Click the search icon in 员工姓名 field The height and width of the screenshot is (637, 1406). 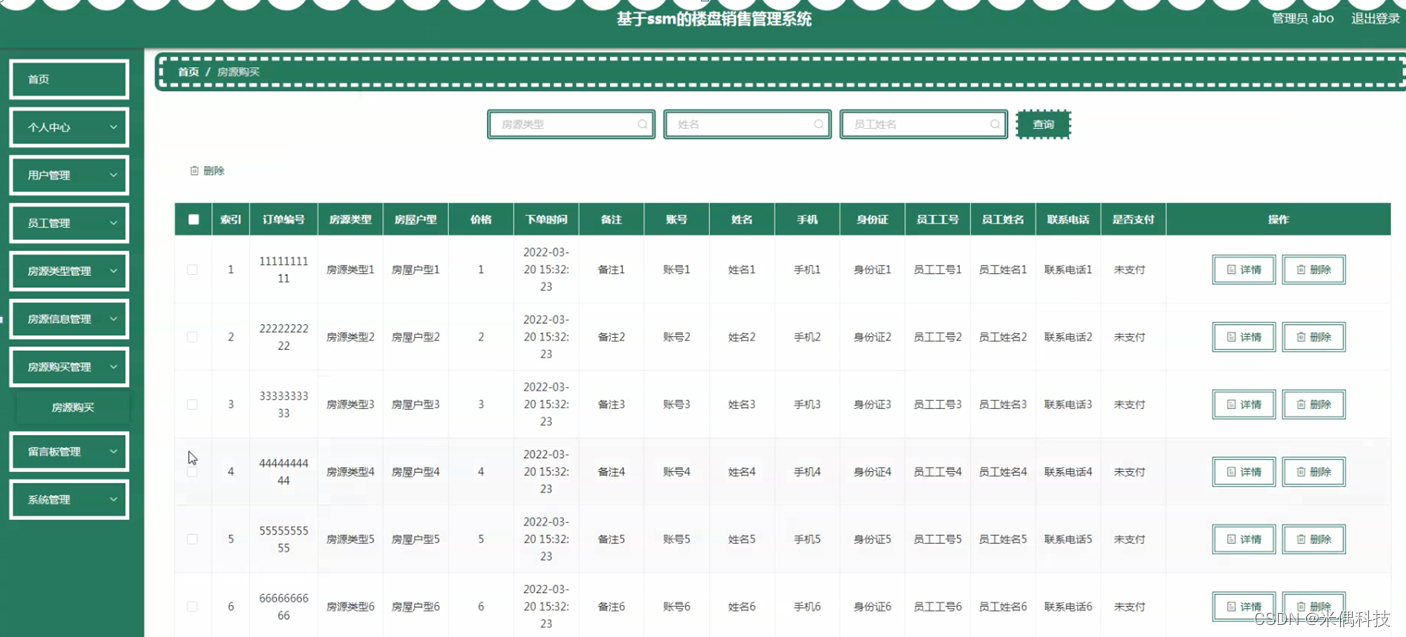tap(995, 125)
